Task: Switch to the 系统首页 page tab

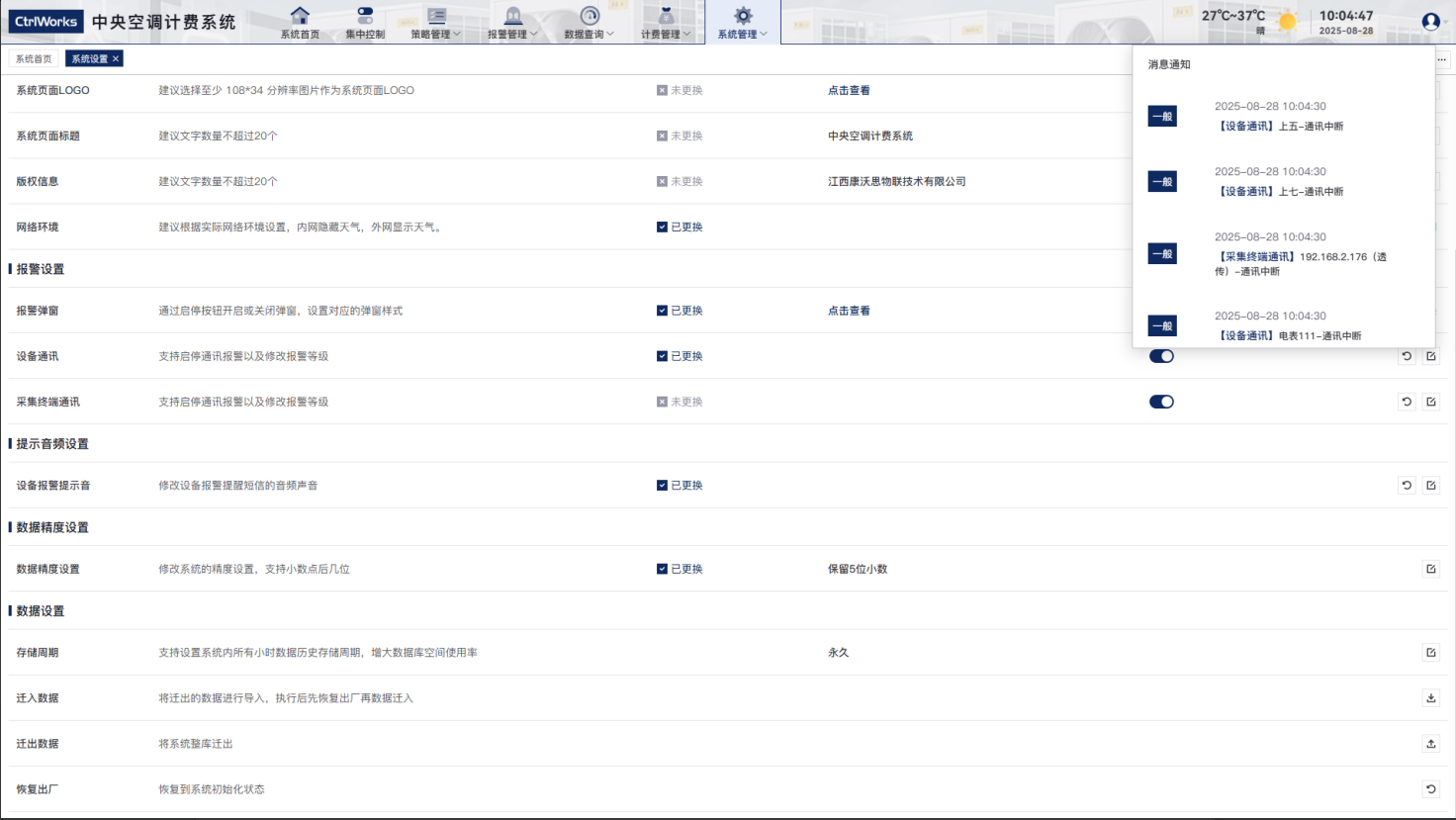Action: pyautogui.click(x=34, y=59)
